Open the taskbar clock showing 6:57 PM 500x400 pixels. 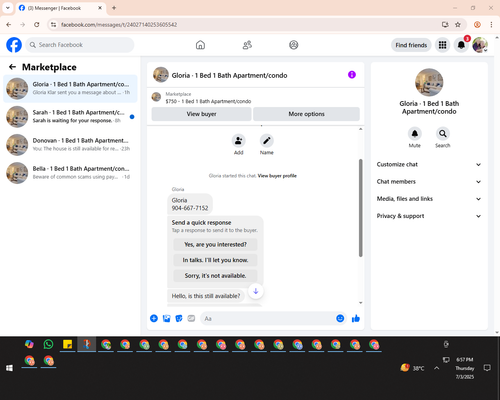click(x=465, y=368)
